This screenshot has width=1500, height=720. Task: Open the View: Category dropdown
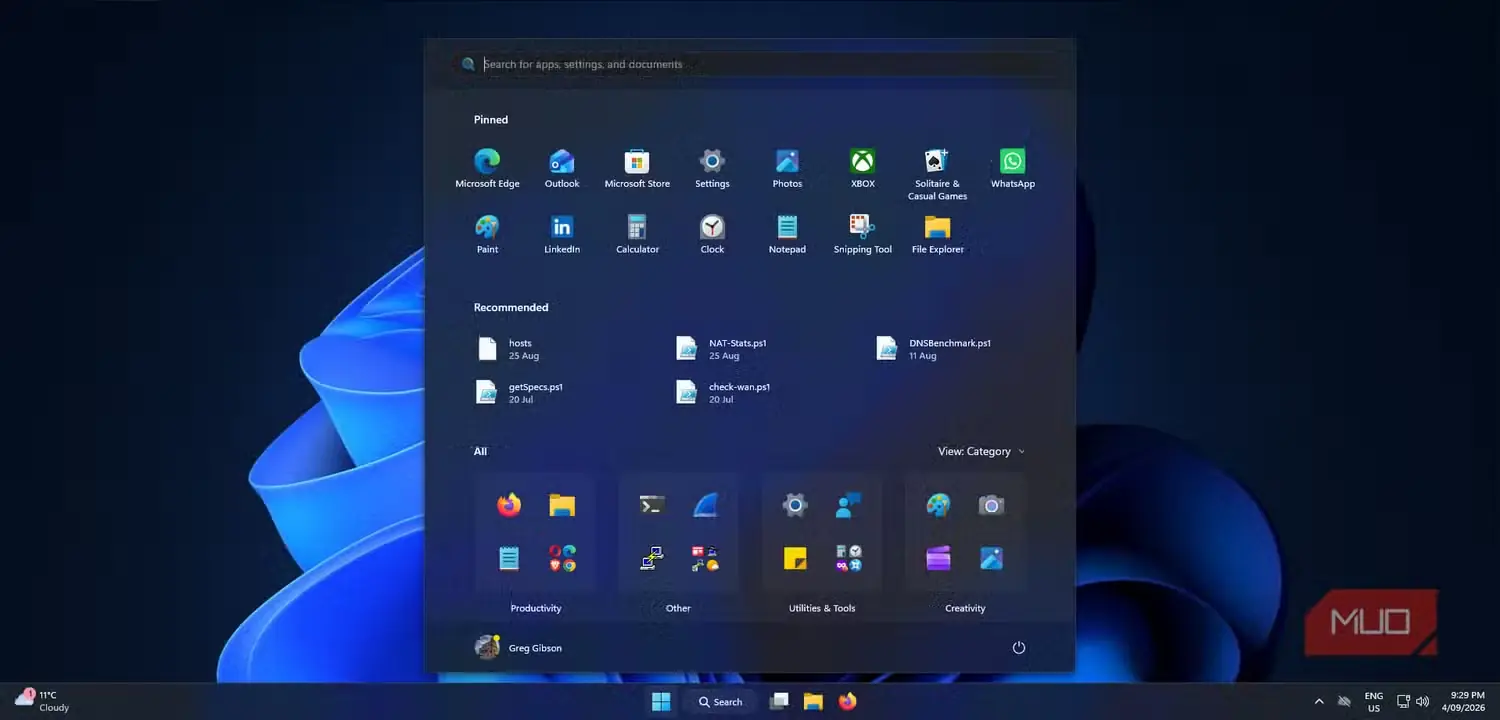(981, 451)
